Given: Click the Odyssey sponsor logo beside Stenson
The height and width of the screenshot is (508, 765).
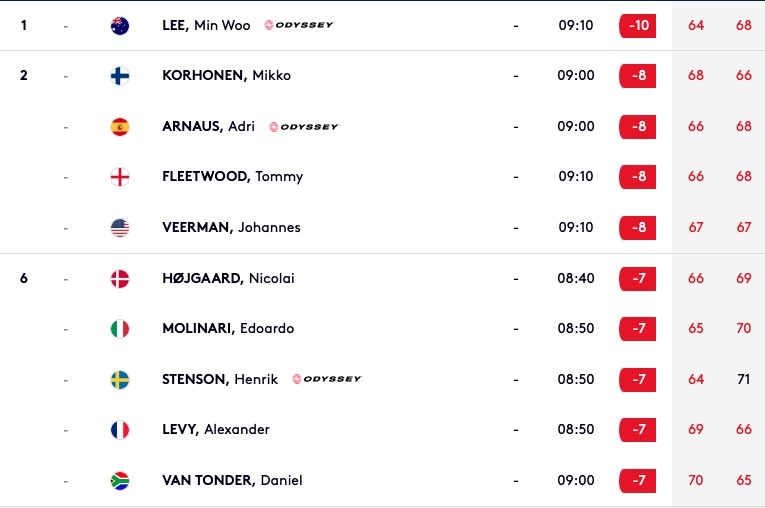Looking at the screenshot, I should 327,379.
